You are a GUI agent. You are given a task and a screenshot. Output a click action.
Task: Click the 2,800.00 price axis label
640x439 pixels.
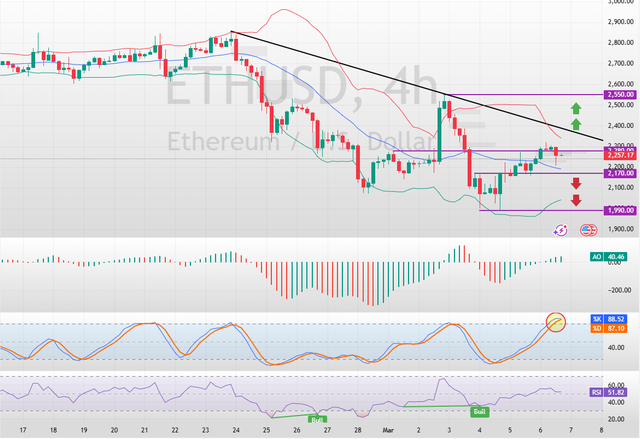click(x=620, y=42)
